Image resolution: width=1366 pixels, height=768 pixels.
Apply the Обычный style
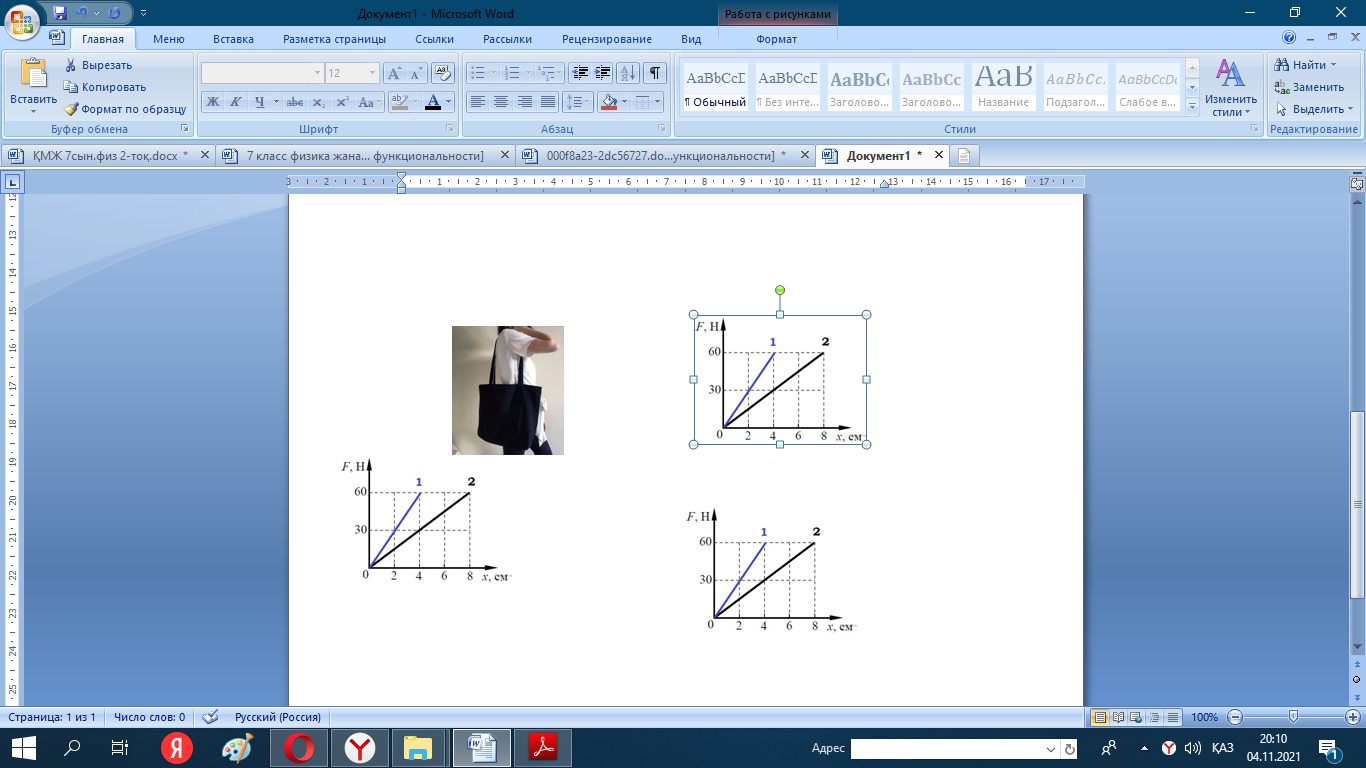tap(715, 87)
